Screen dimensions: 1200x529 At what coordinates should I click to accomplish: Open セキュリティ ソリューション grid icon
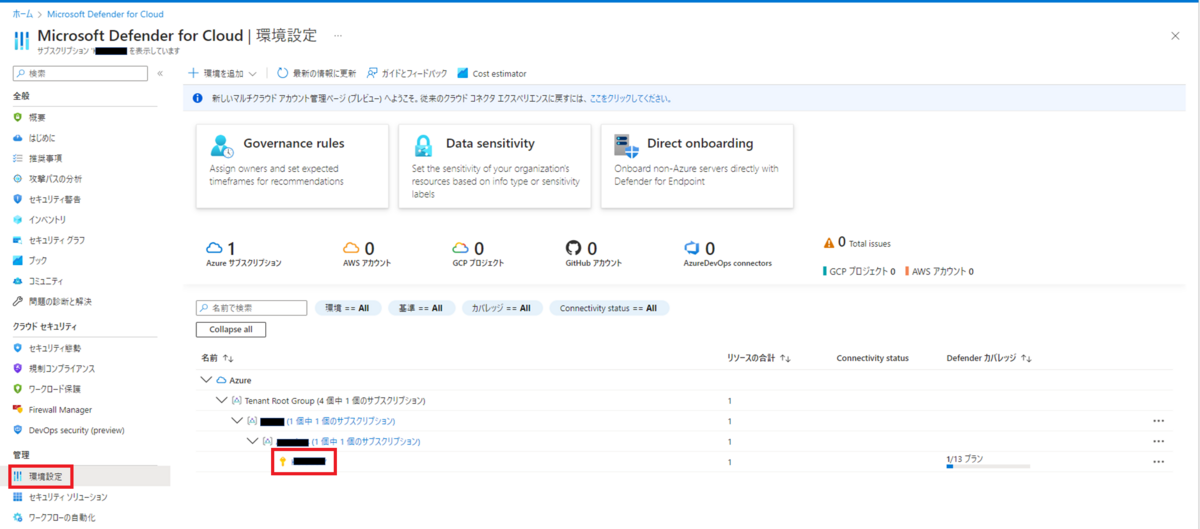coord(18,497)
